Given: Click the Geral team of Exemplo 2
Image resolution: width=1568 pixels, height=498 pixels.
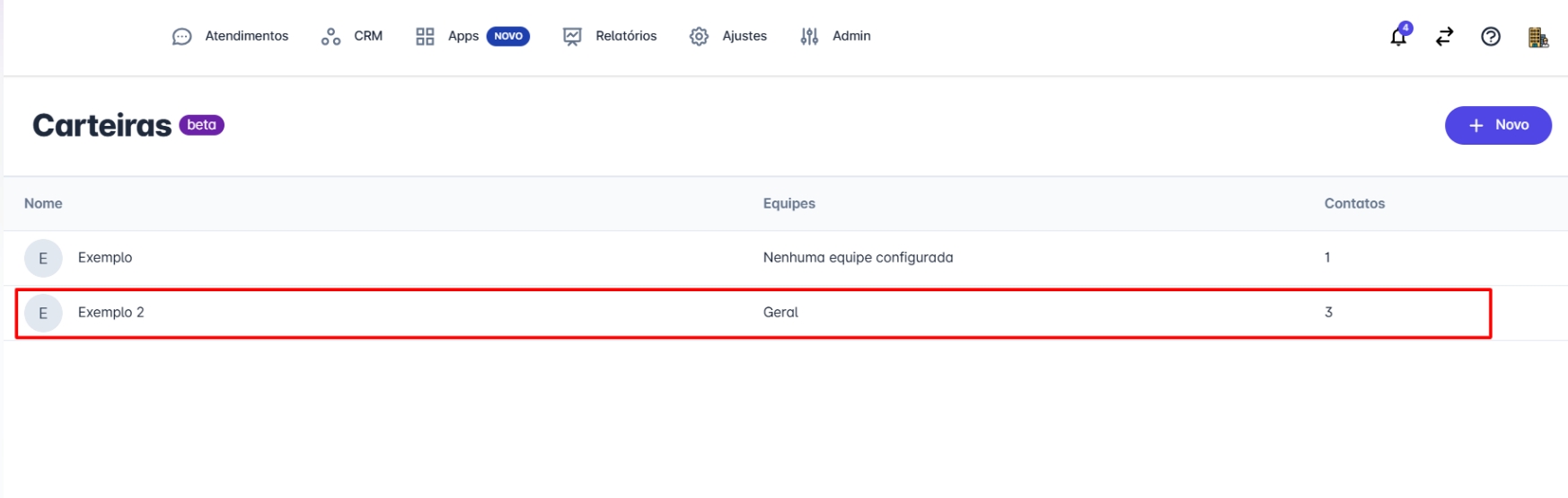Looking at the screenshot, I should (780, 313).
